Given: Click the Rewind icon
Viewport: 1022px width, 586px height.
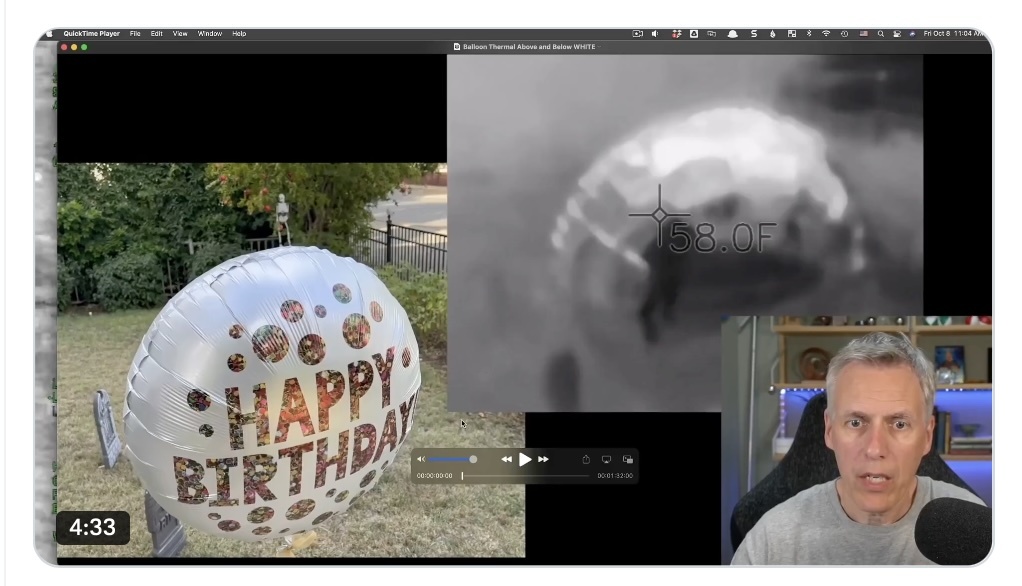Looking at the screenshot, I should click(x=506, y=459).
